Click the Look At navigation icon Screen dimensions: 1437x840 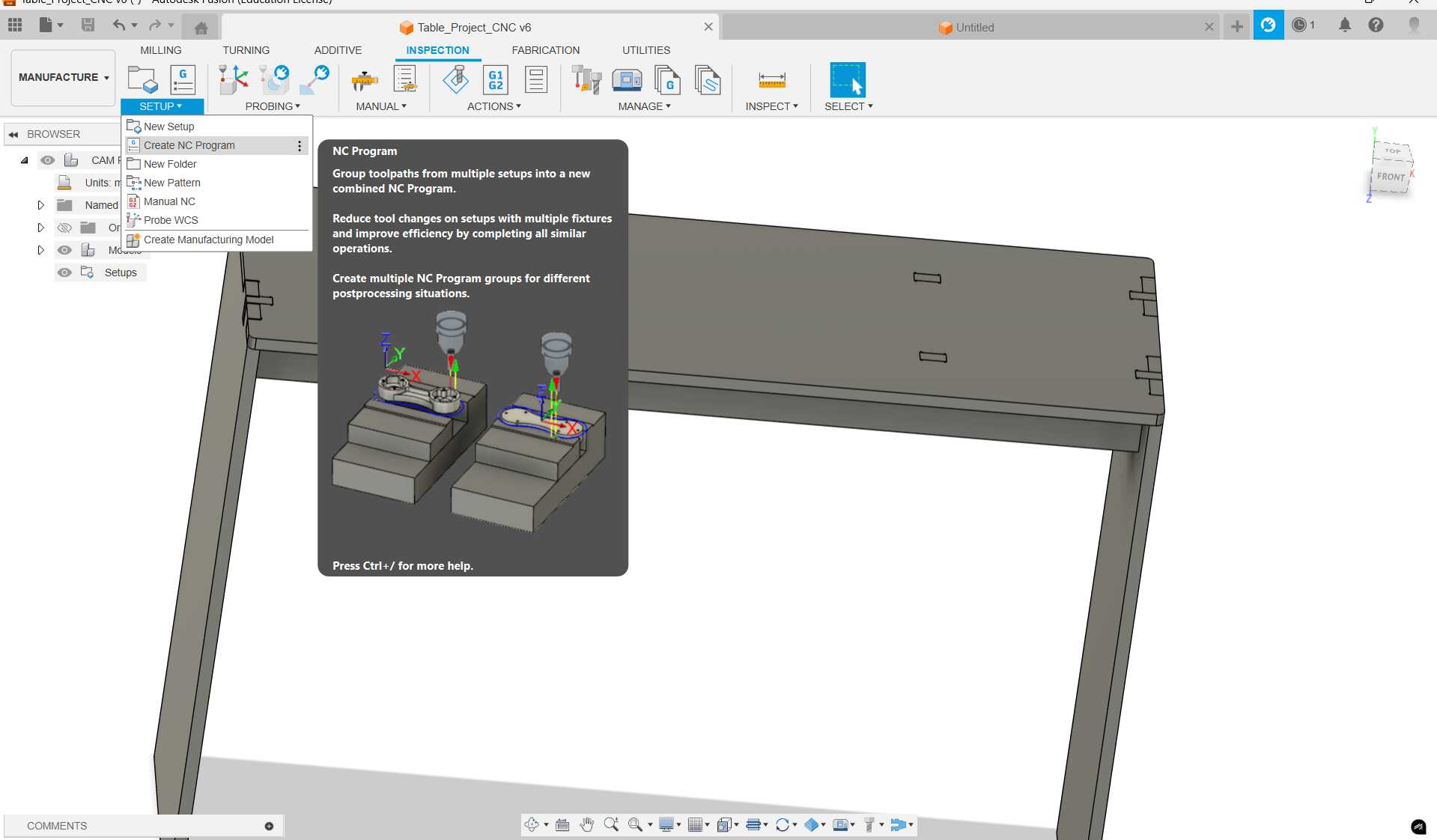562,825
